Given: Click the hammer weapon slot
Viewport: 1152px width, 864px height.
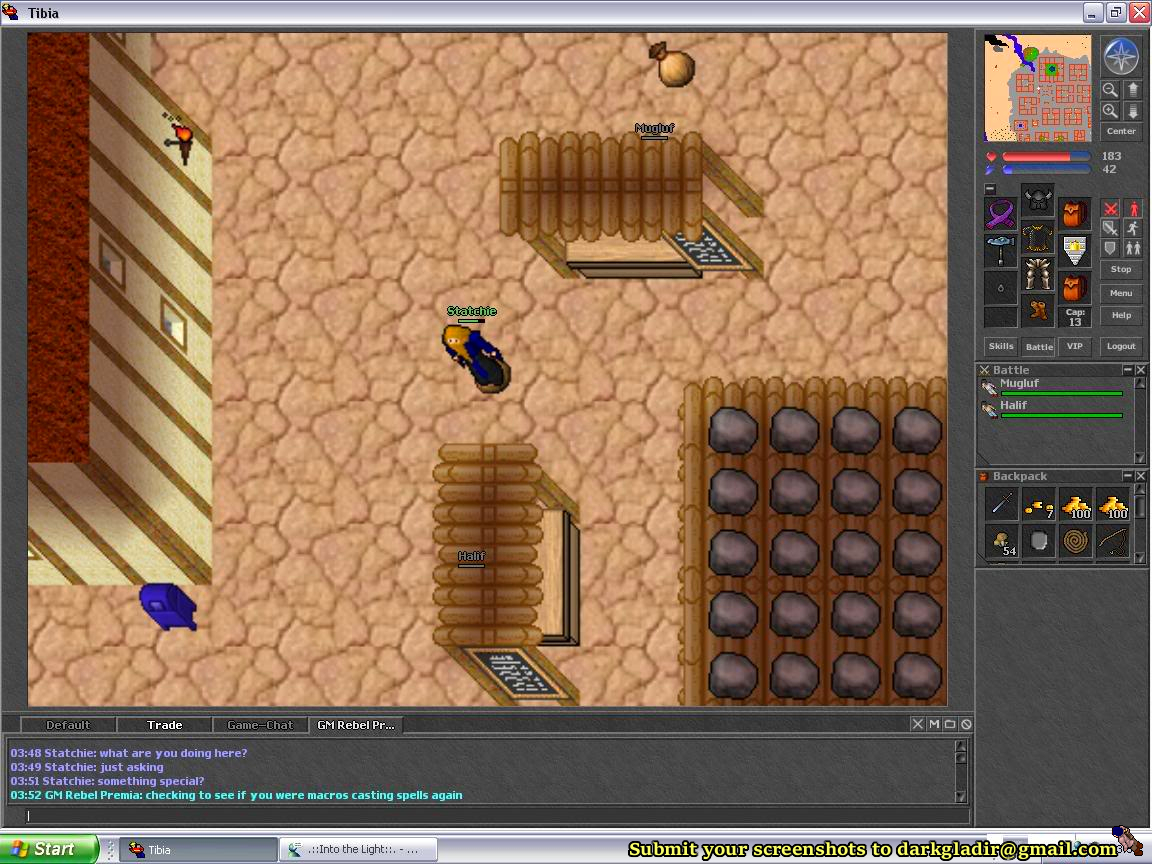Looking at the screenshot, I should click(x=1001, y=250).
